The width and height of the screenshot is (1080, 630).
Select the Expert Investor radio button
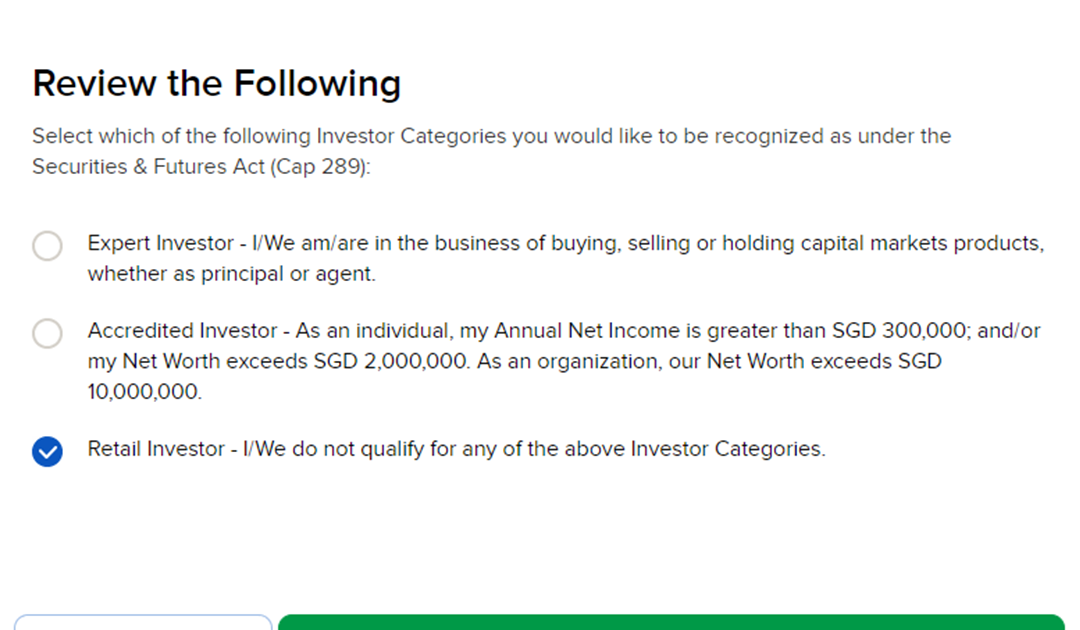point(47,245)
